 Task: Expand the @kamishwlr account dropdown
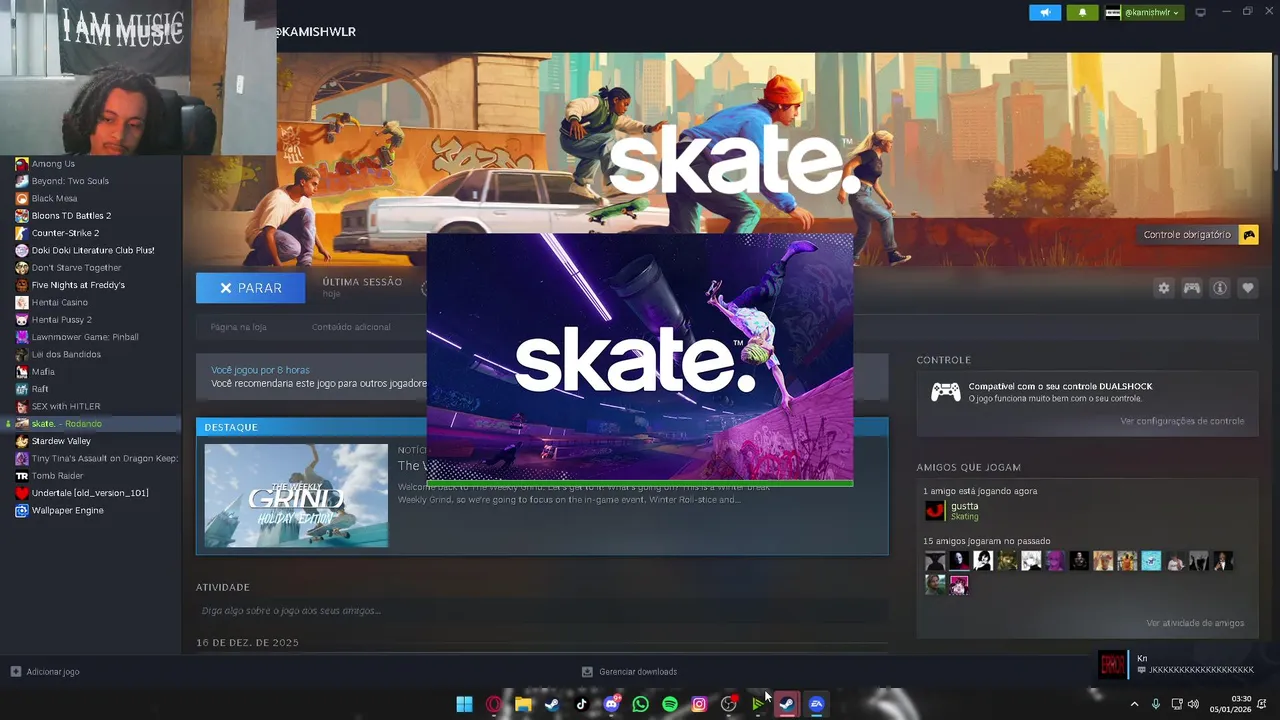(1143, 12)
